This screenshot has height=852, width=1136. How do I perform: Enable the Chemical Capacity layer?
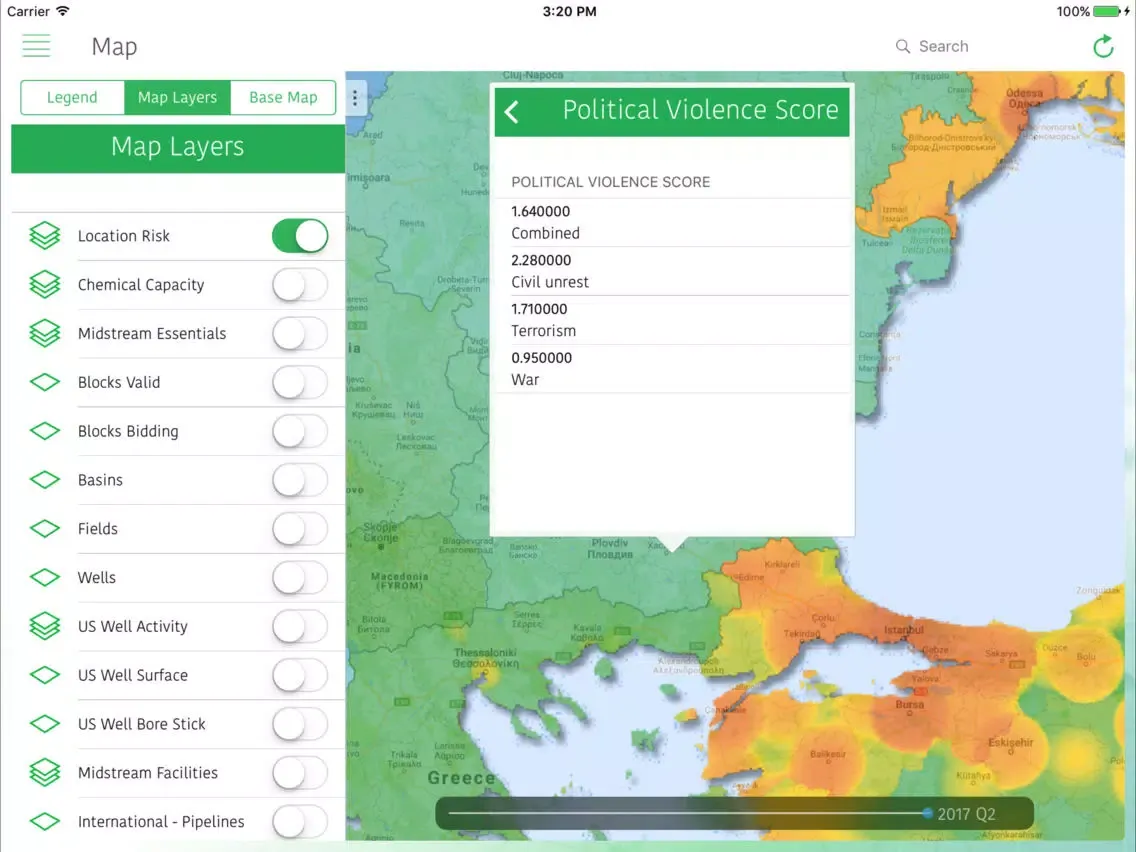(300, 285)
